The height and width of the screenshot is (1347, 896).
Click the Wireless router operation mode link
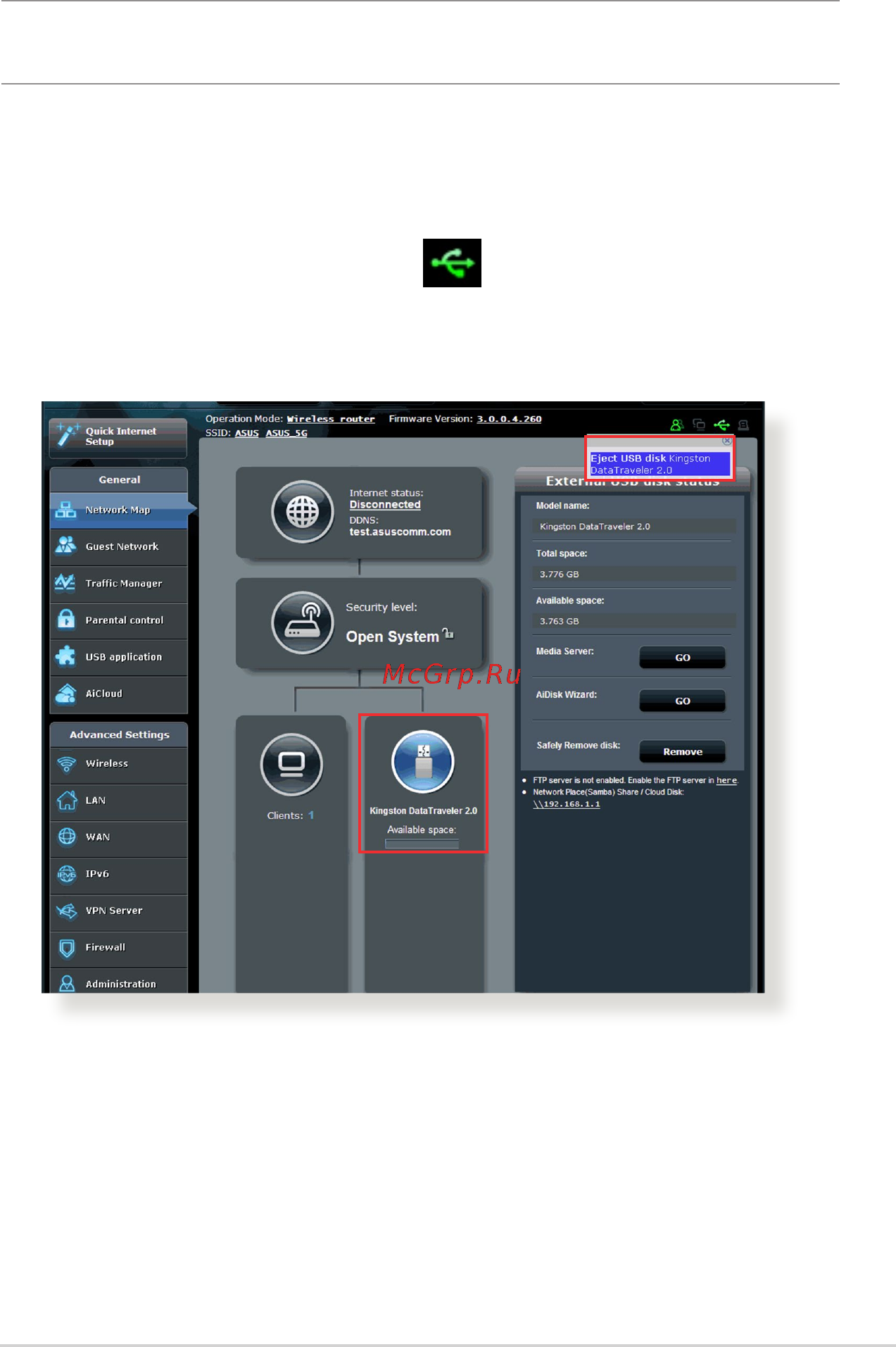pos(331,419)
